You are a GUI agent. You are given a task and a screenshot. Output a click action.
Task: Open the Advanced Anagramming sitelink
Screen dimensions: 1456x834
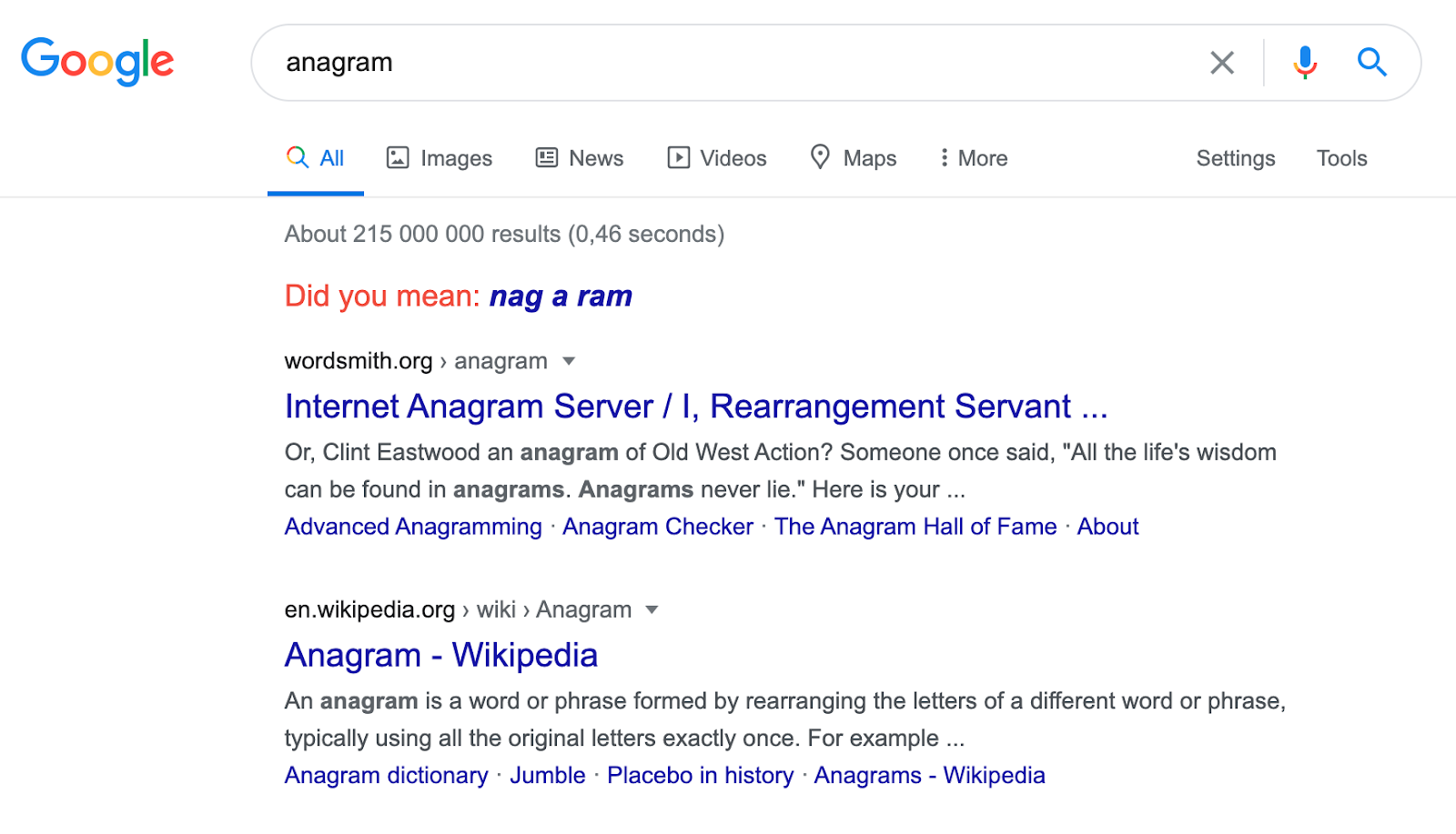tap(413, 527)
